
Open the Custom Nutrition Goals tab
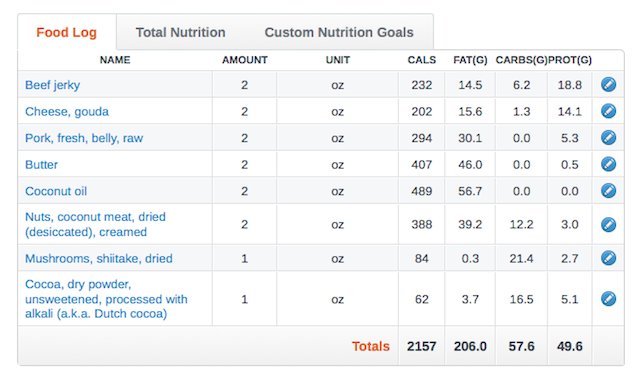pyautogui.click(x=339, y=32)
